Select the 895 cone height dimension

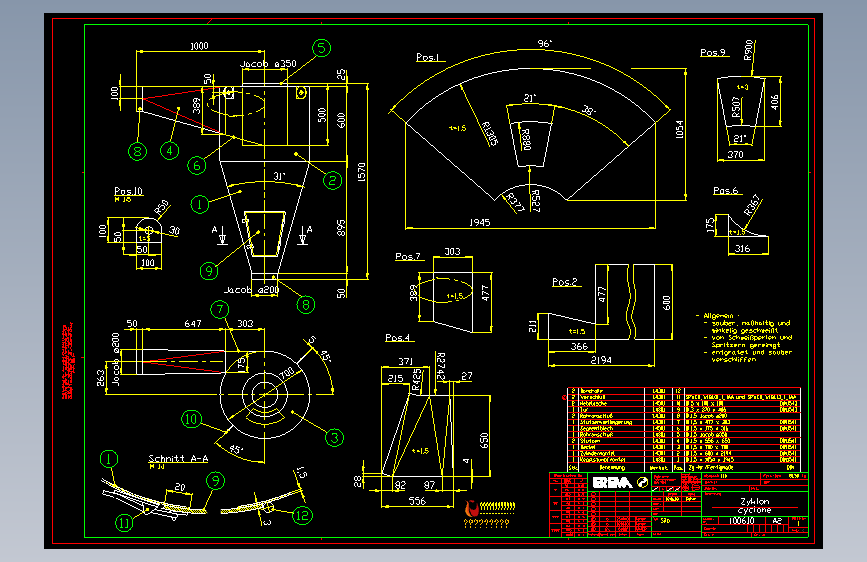[341, 228]
